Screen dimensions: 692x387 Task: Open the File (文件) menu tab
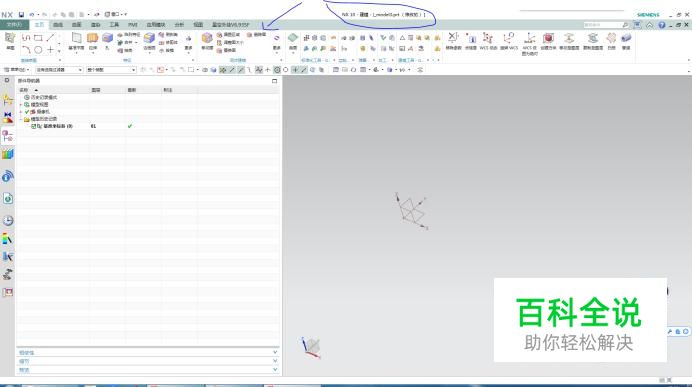point(15,25)
